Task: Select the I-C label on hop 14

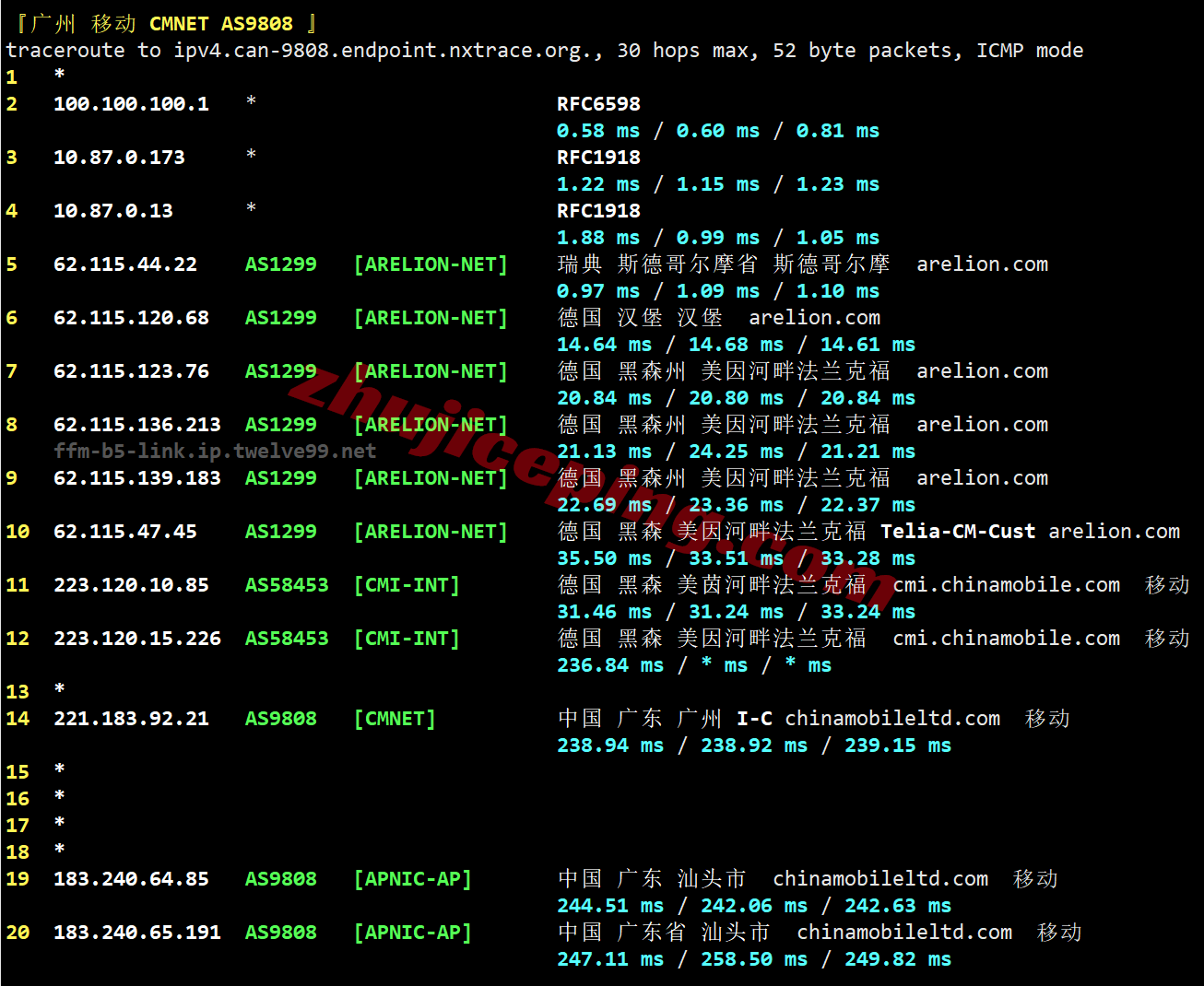Action: pyautogui.click(x=754, y=719)
